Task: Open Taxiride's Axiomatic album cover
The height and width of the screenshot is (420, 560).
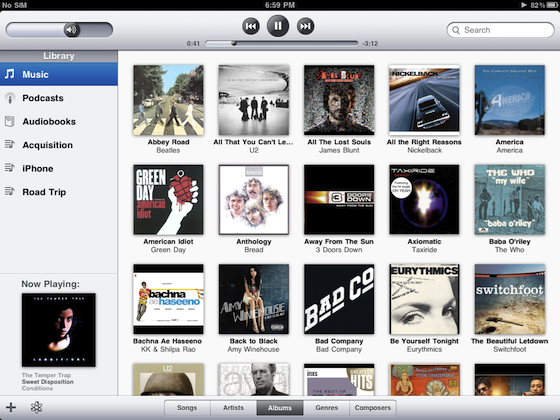Action: (x=424, y=200)
